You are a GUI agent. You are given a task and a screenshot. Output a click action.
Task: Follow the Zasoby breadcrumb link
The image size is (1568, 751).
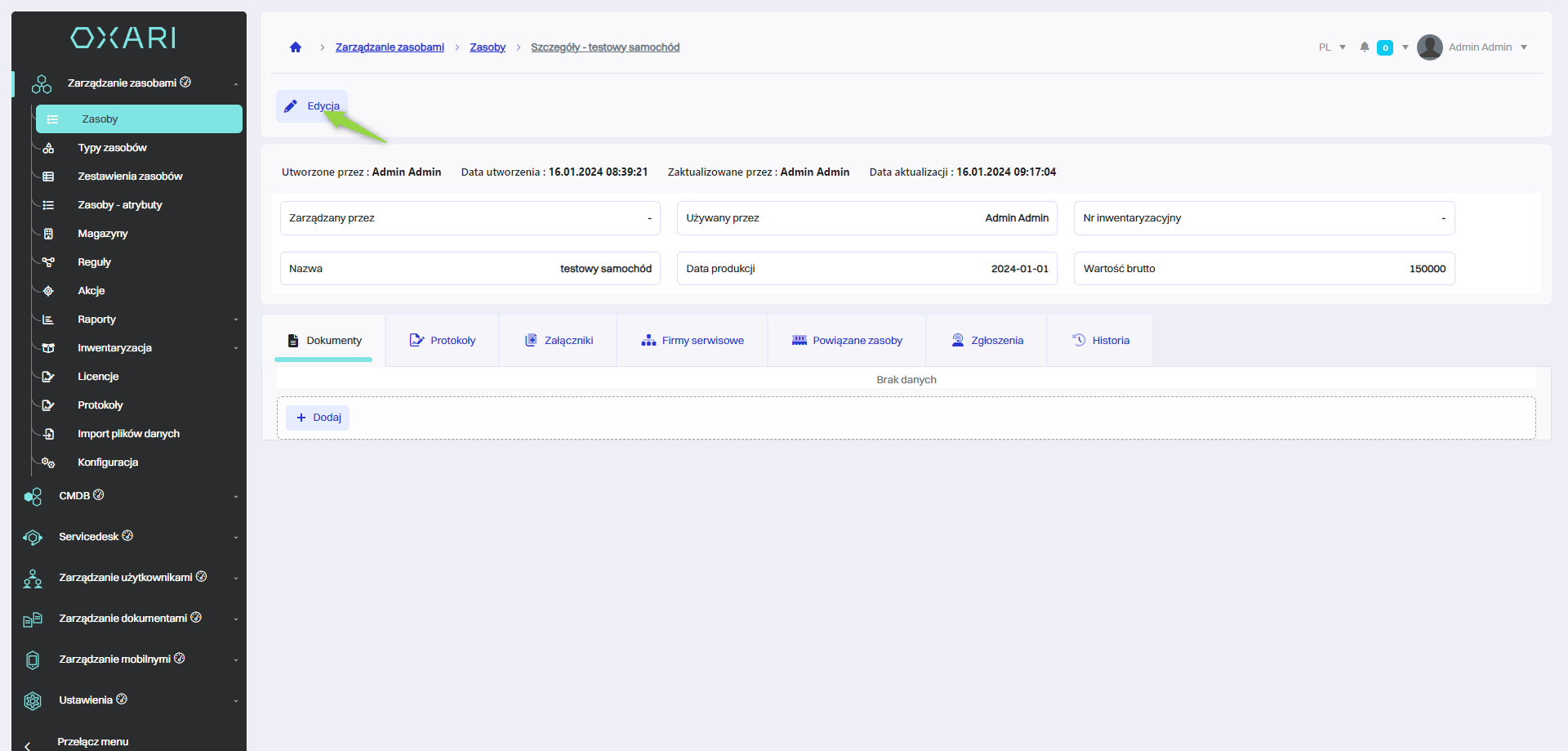pos(488,47)
